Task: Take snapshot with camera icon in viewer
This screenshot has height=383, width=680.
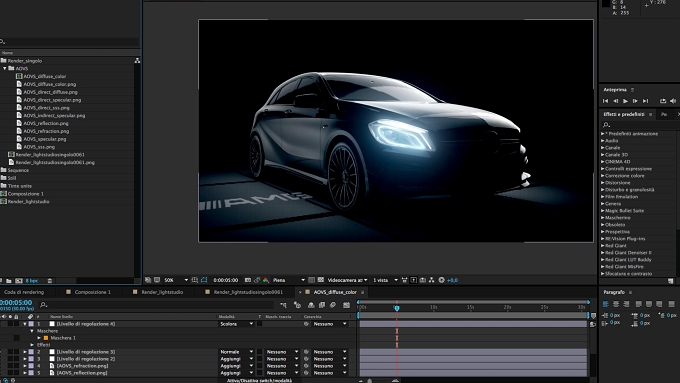Action: pyautogui.click(x=248, y=280)
